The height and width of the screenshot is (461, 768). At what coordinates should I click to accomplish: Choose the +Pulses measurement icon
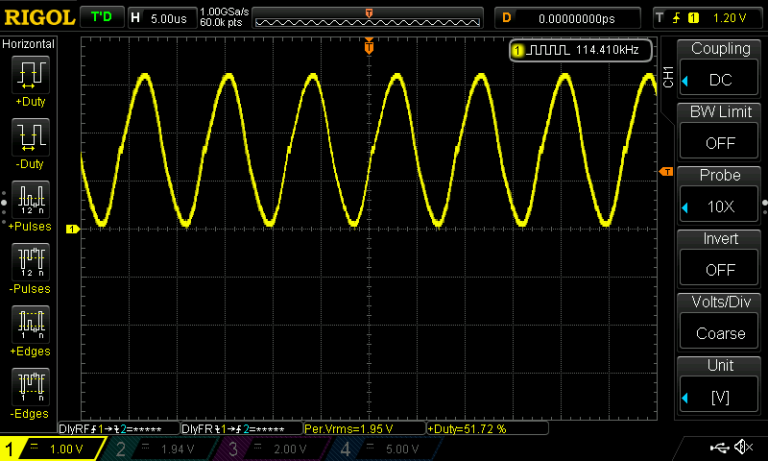pos(30,203)
